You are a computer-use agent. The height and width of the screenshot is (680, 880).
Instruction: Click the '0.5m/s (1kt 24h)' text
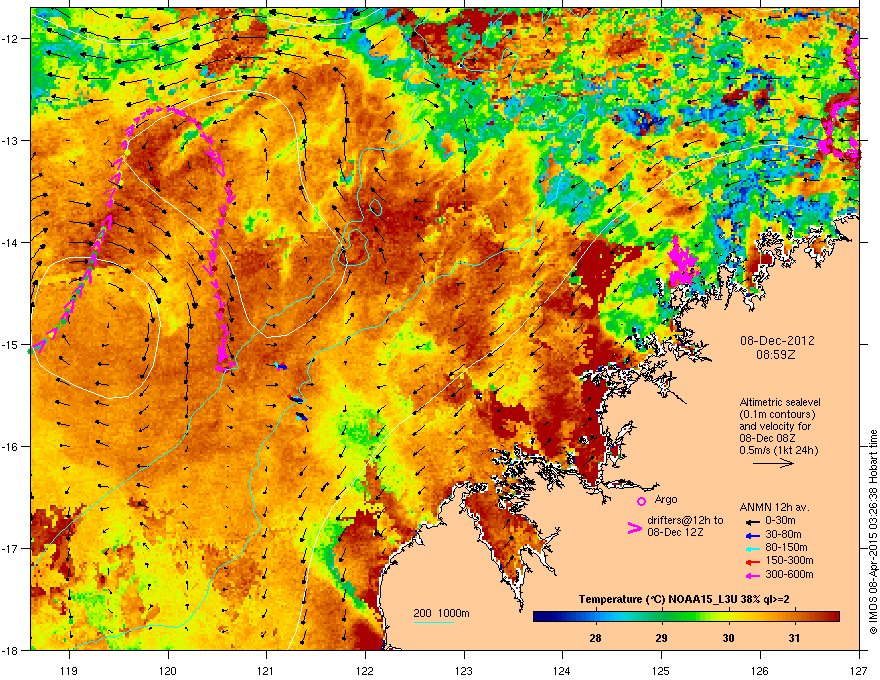(x=778, y=450)
